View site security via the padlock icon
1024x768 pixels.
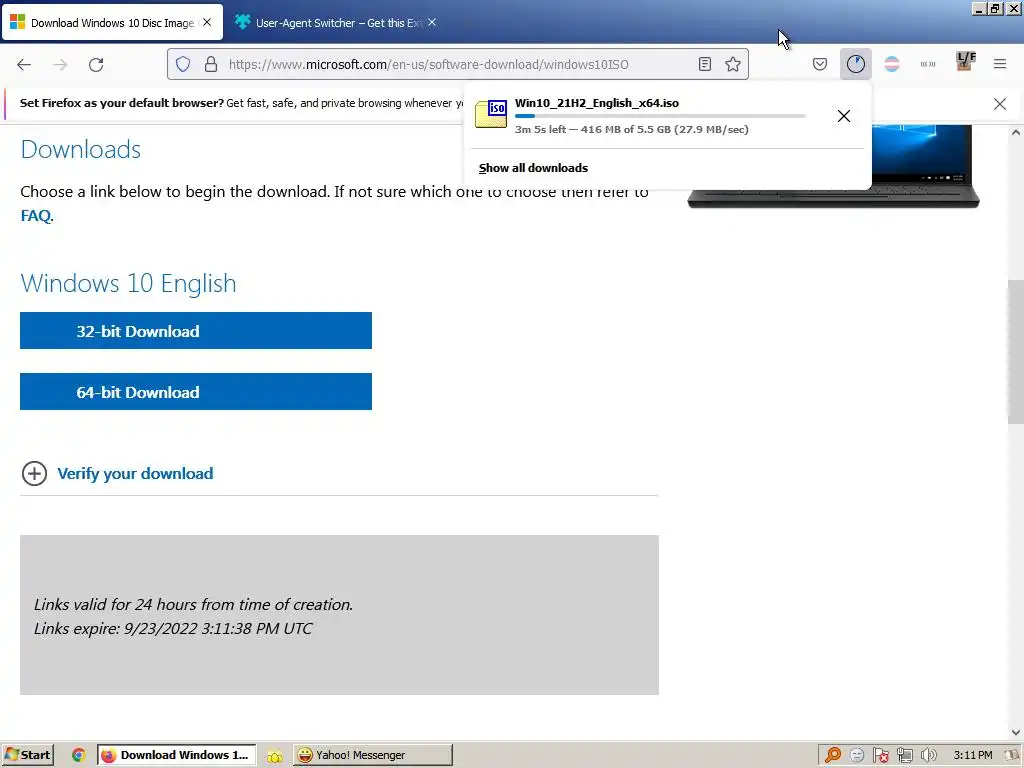211,64
